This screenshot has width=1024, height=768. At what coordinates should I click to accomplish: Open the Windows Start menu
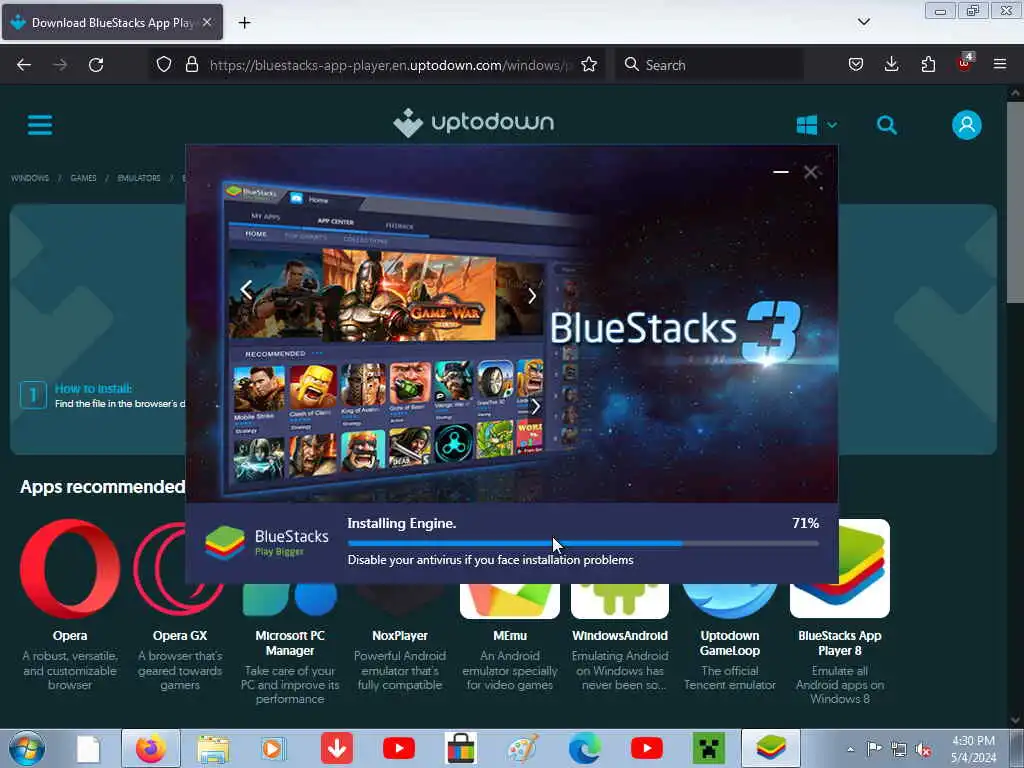click(27, 748)
